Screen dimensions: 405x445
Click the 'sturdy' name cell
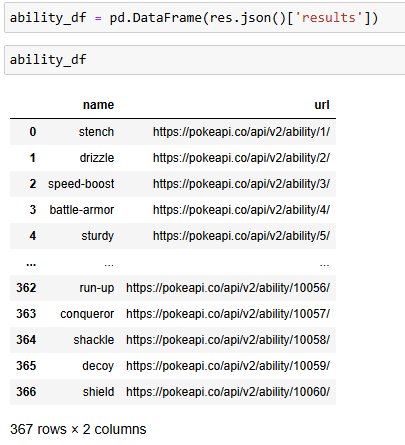pos(97,236)
